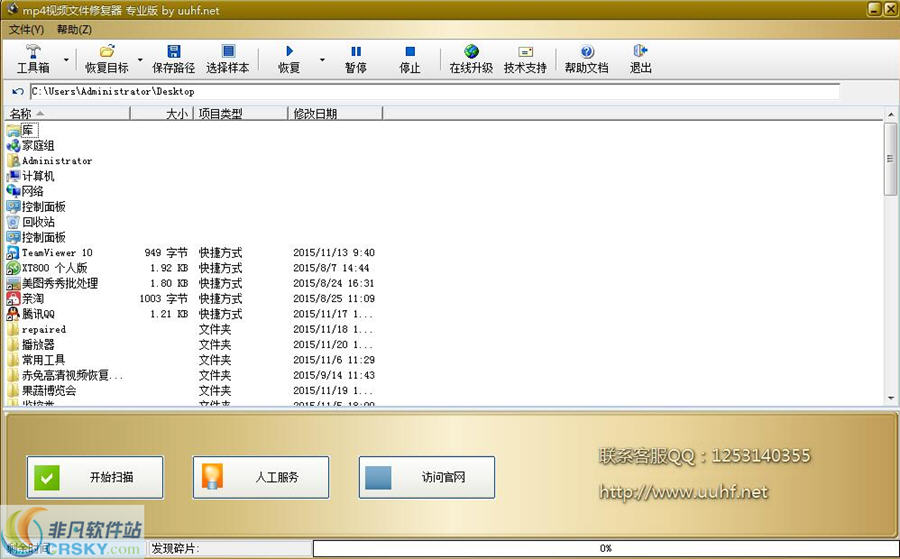
Task: Select the 腾讯QQ penguin icon
Action: 13,314
